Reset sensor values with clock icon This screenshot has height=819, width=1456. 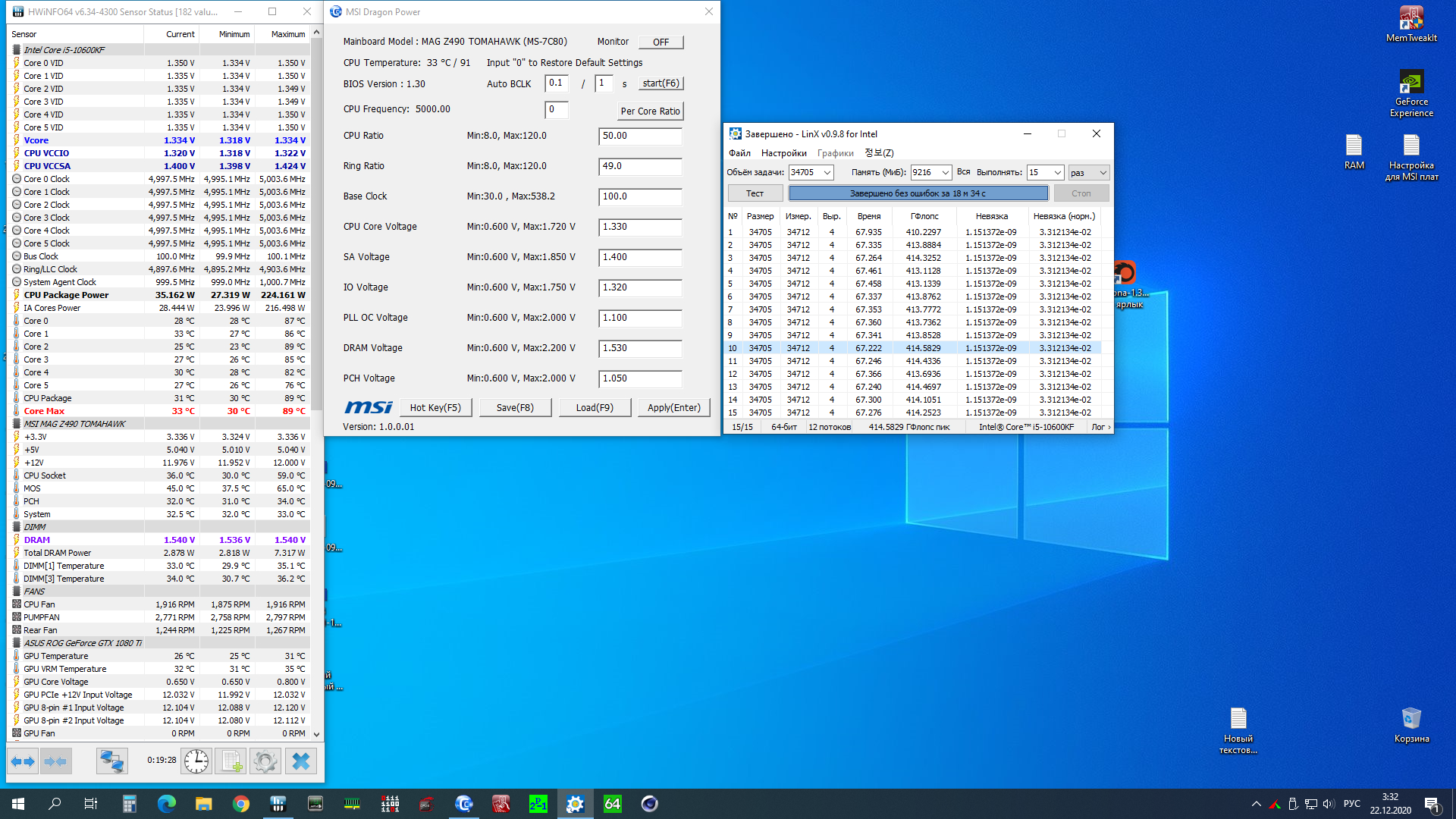(x=196, y=761)
